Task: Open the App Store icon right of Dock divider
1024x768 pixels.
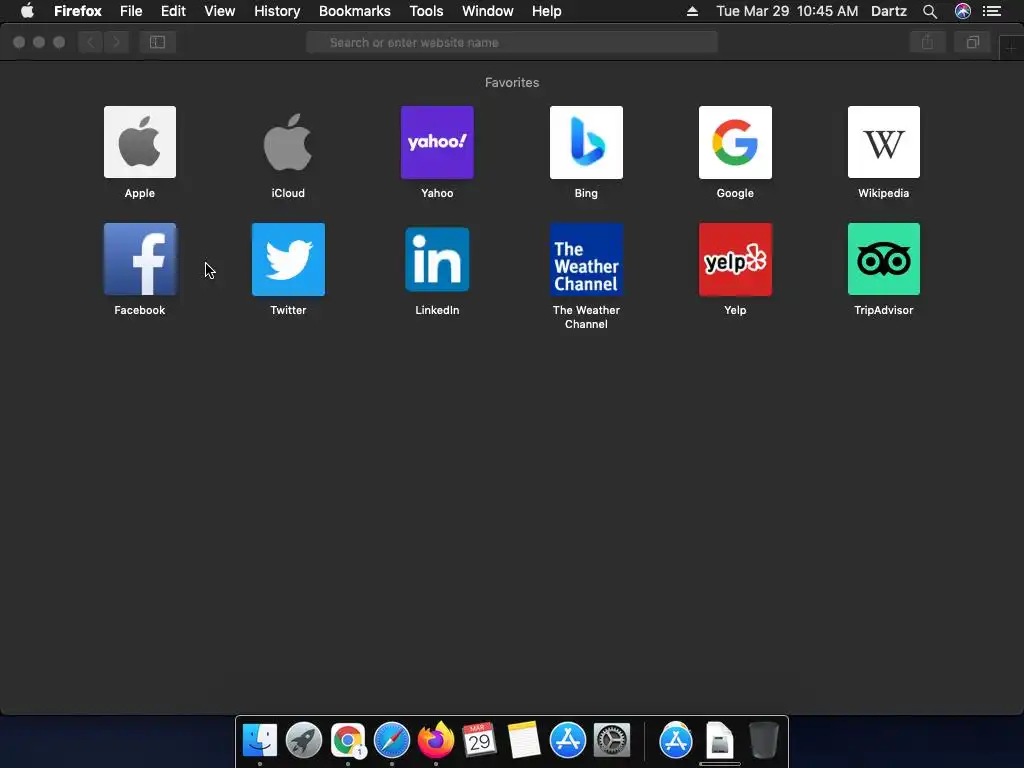Action: coord(676,740)
